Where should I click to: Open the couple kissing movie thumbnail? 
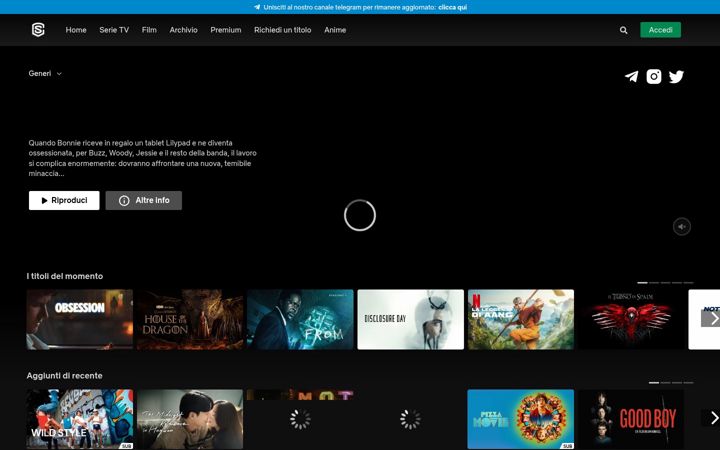(x=190, y=419)
